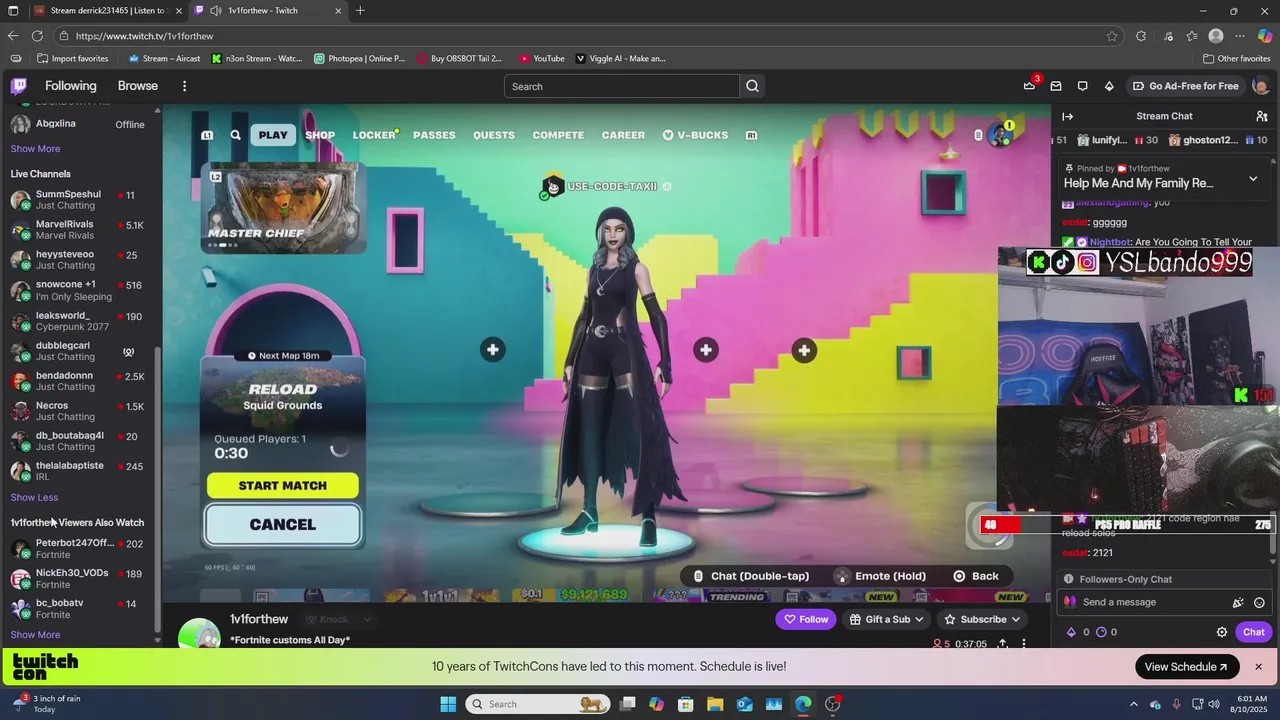Click the Bits cheer icon in message box
The height and width of the screenshot is (720, 1280).
[1238, 602]
